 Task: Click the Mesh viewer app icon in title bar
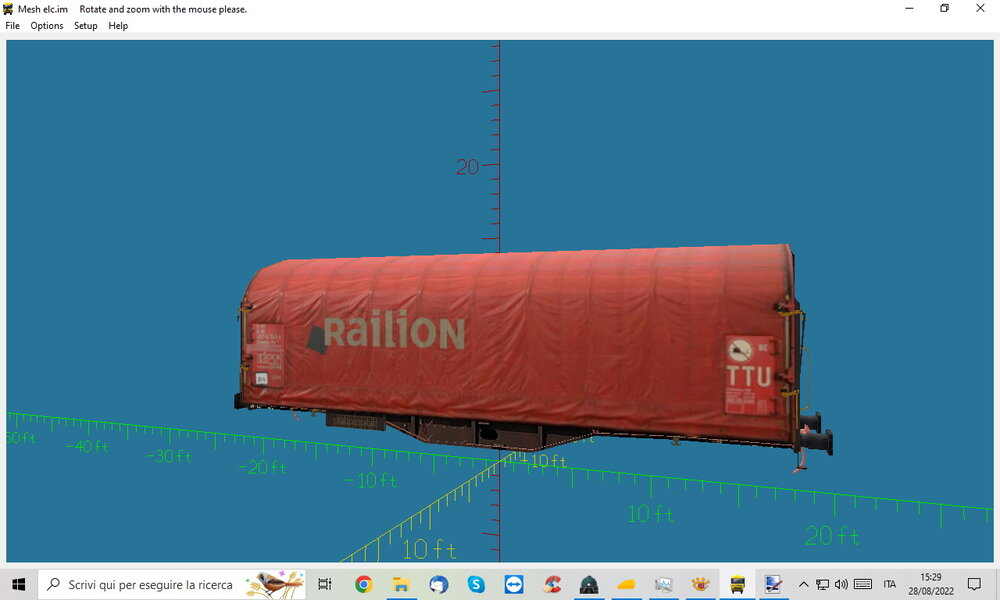point(8,9)
